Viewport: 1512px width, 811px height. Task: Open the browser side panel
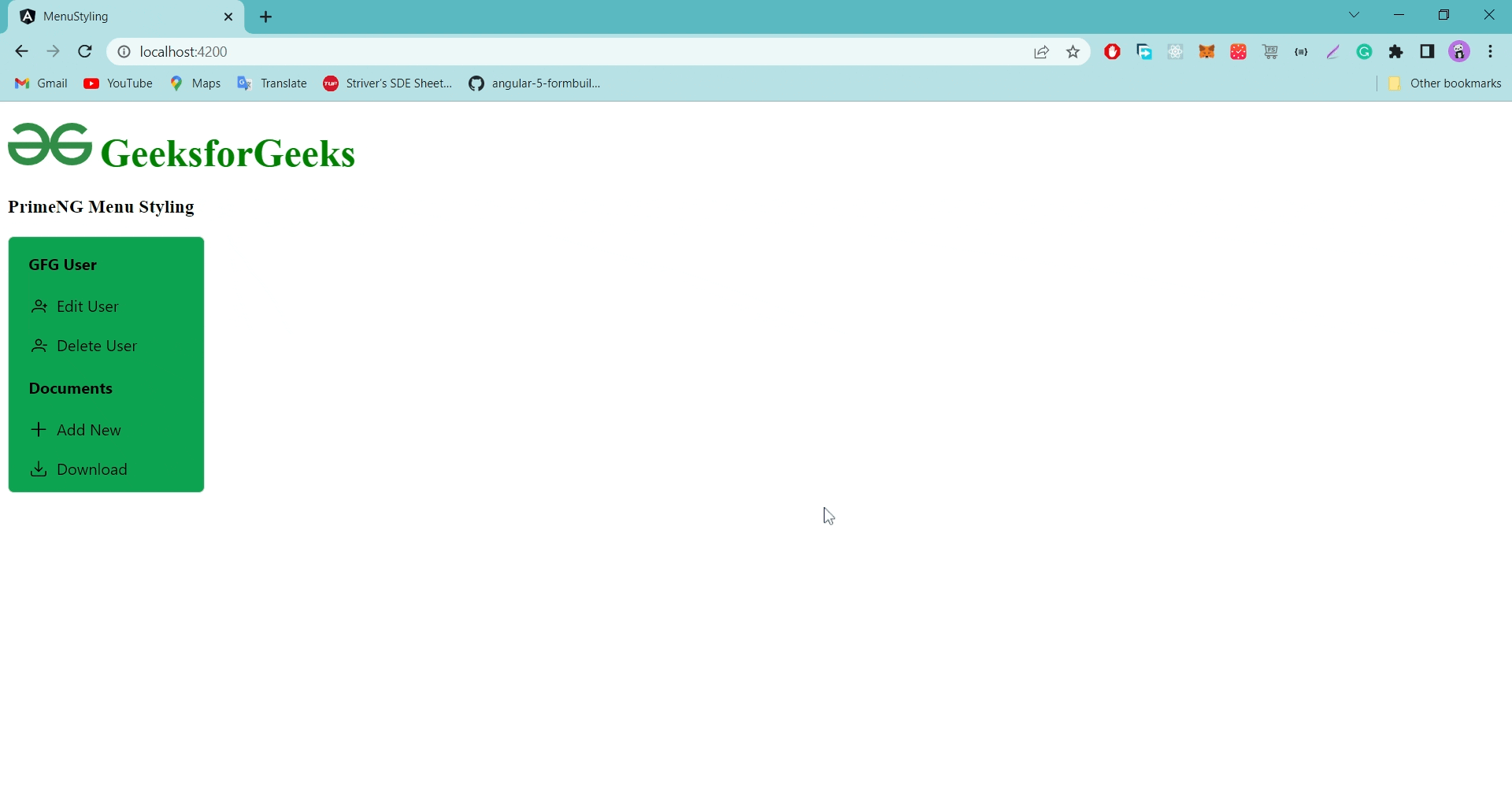[x=1427, y=51]
